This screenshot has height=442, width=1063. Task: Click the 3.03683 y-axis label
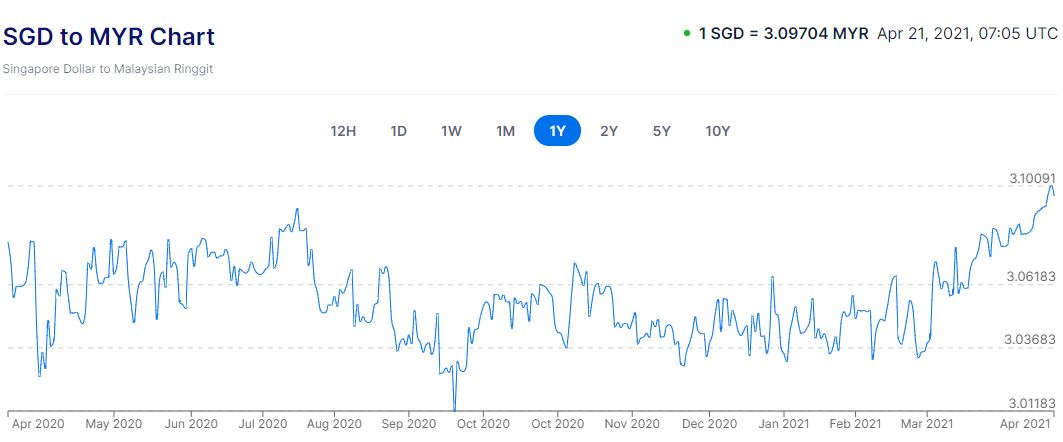[1031, 339]
